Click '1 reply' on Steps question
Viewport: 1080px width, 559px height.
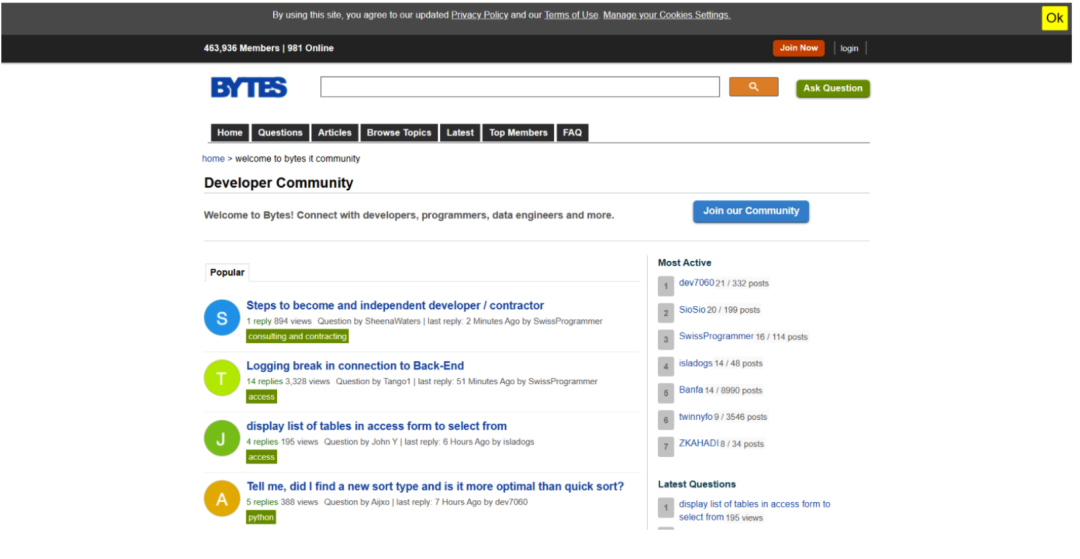click(259, 321)
